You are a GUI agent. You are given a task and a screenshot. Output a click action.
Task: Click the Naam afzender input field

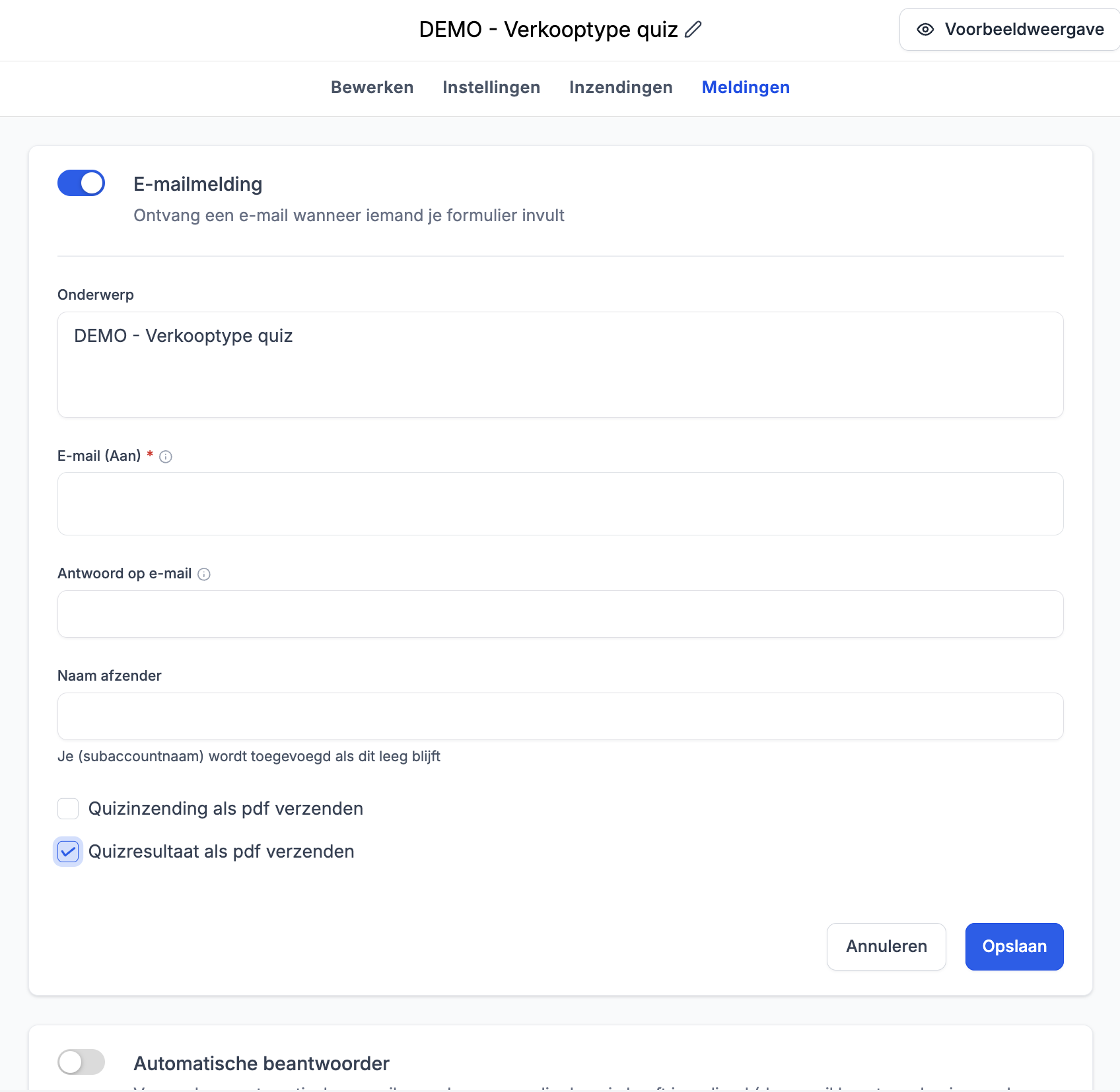tap(560, 716)
